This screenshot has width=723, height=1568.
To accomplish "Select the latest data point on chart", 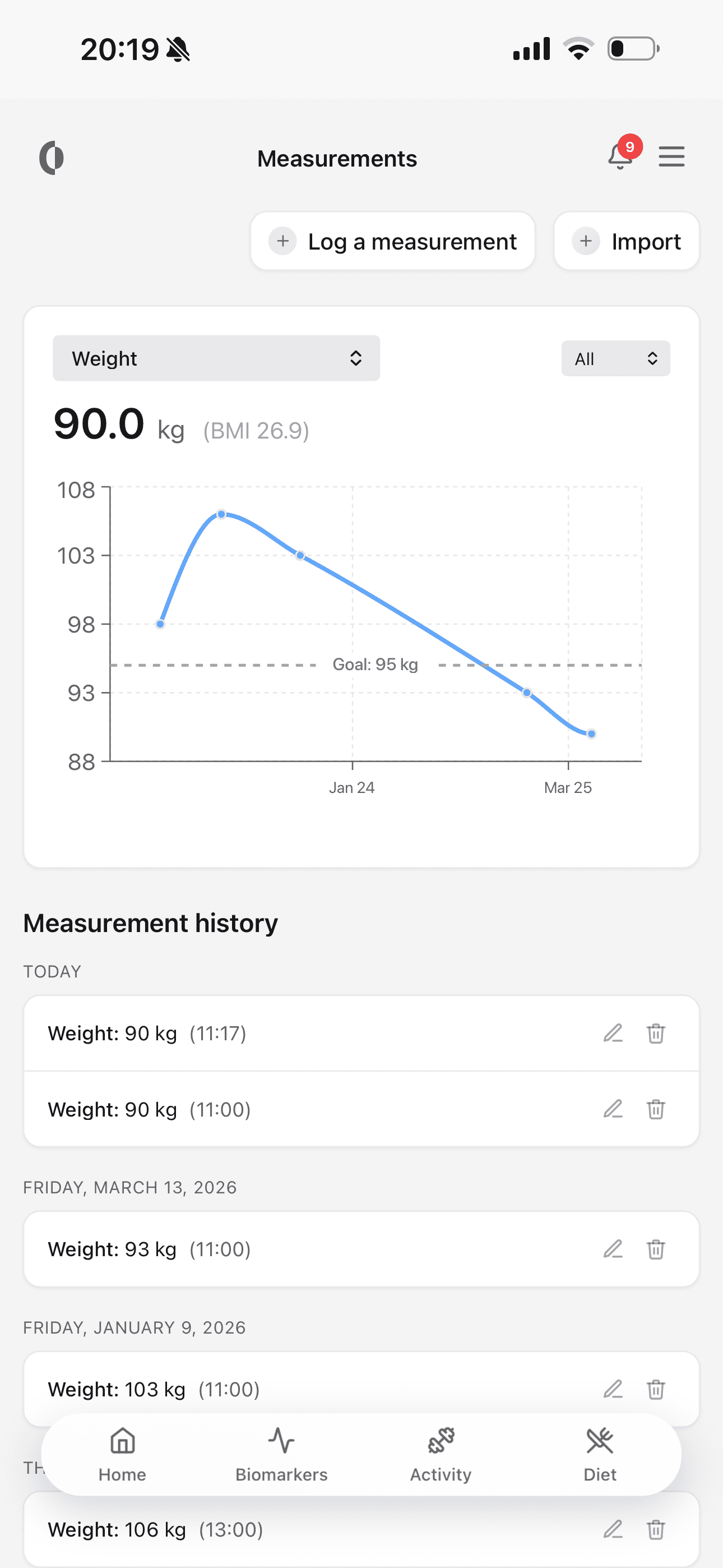I will coord(591,734).
